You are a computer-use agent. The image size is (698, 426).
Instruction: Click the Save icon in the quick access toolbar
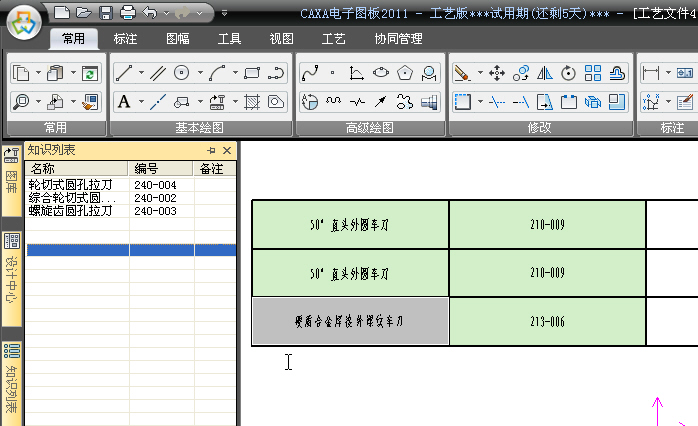tap(105, 13)
